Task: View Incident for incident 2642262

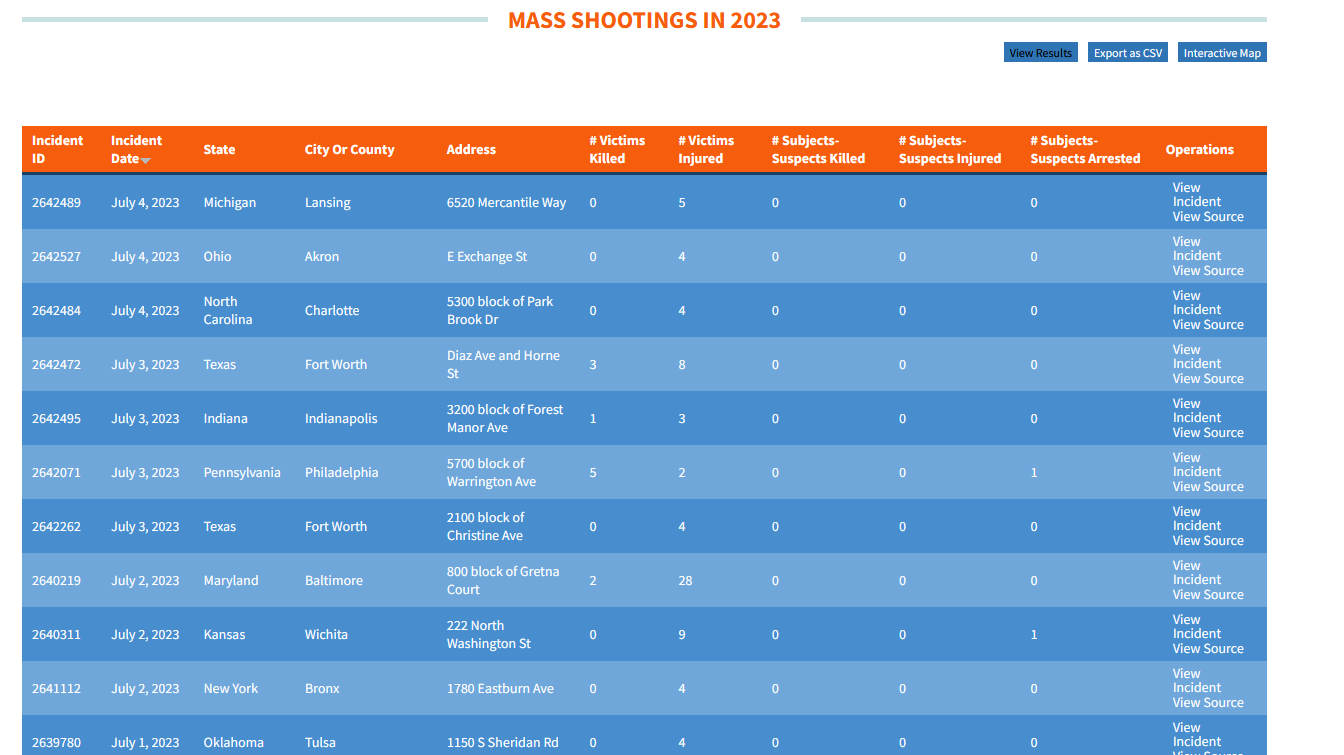Action: pyautogui.click(x=1197, y=518)
